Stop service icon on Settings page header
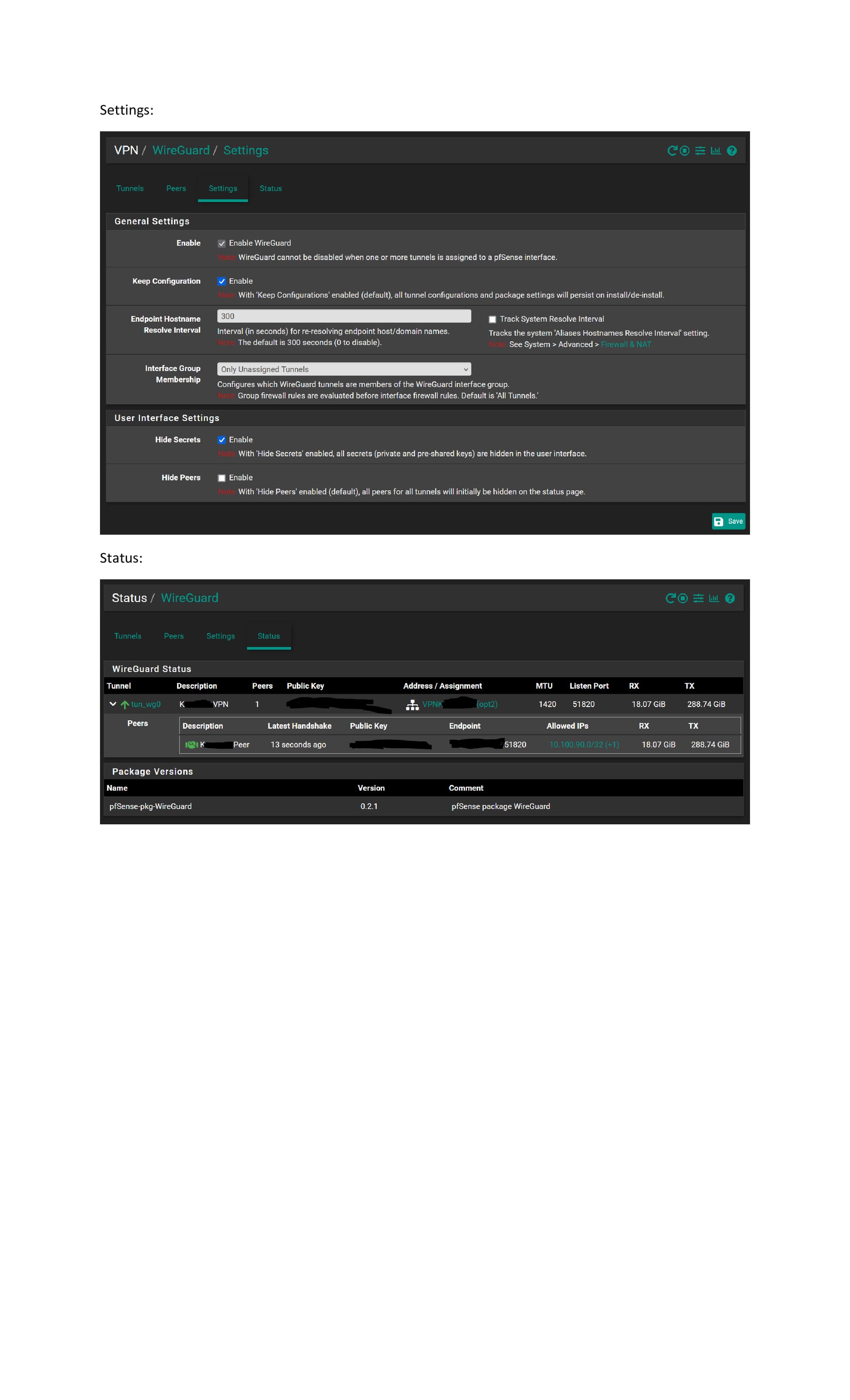850x1400 pixels. (685, 151)
